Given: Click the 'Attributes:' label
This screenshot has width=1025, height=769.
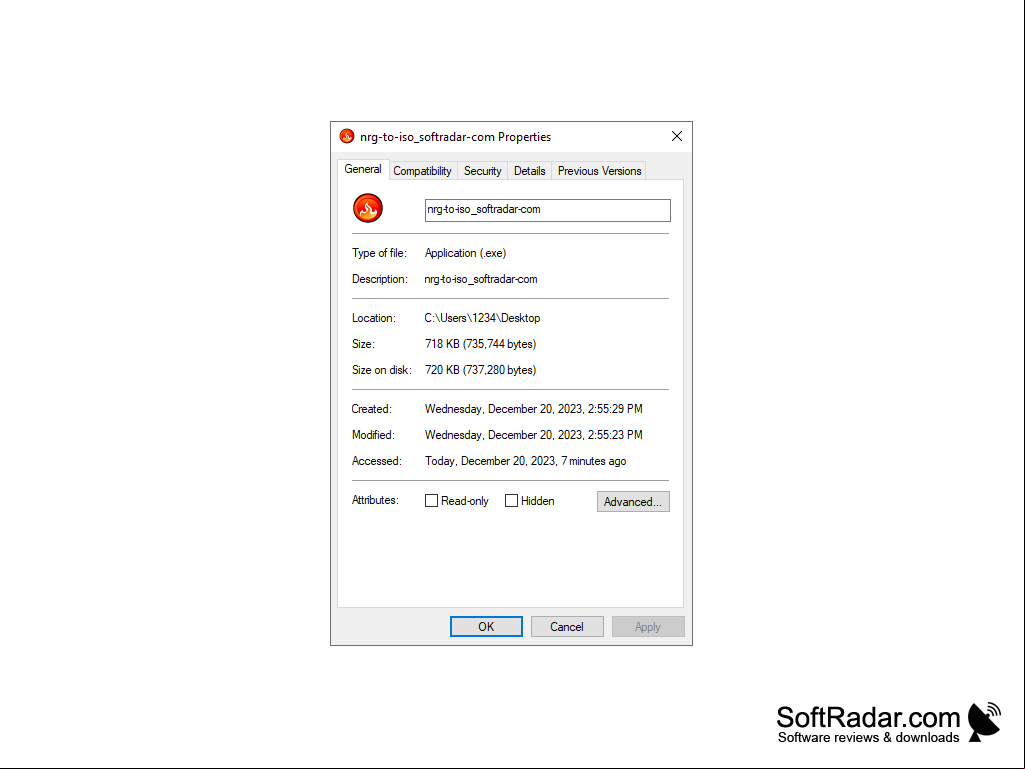Looking at the screenshot, I should tap(375, 500).
